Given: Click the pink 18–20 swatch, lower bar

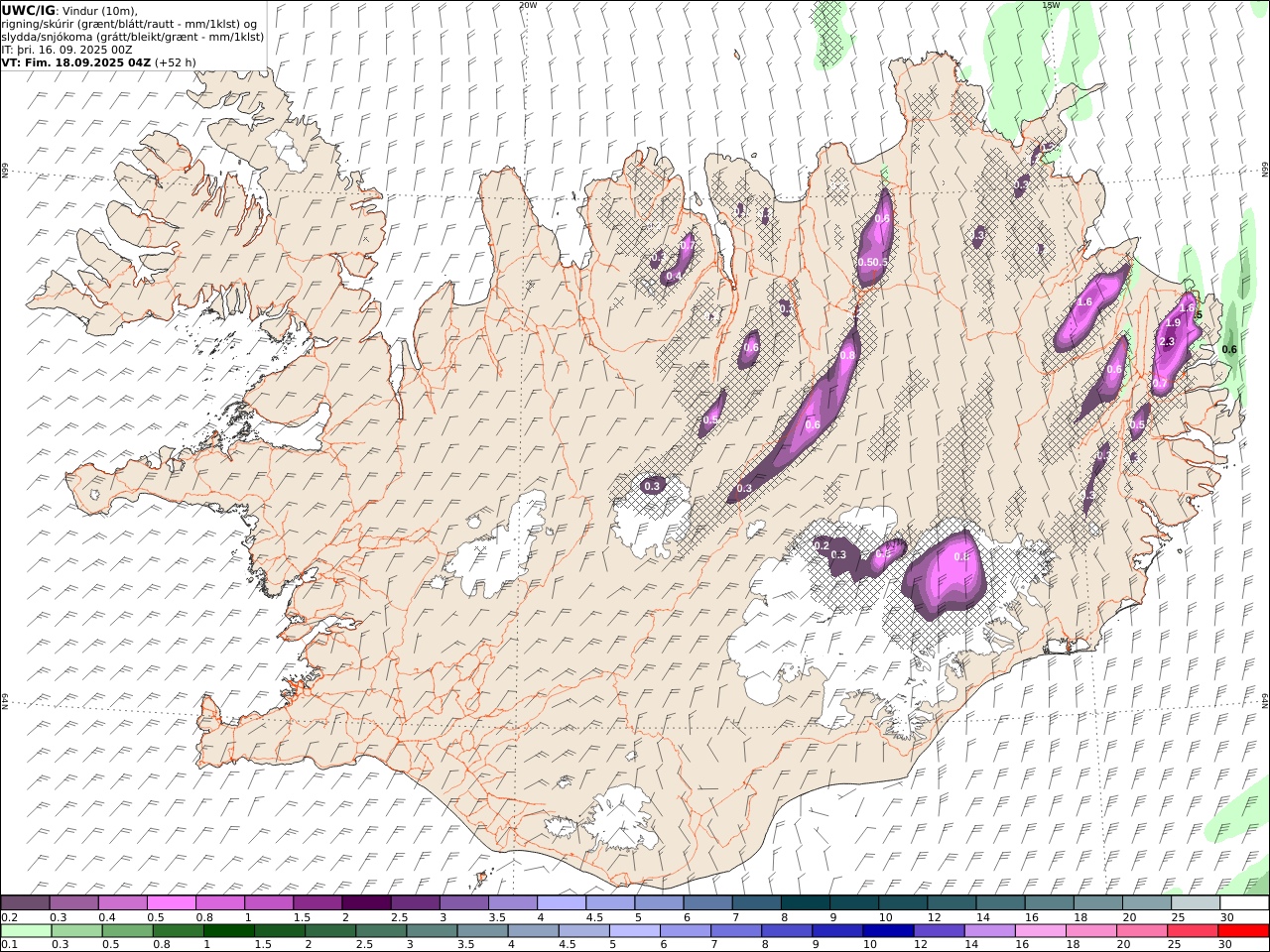Looking at the screenshot, I should pos(1091,930).
